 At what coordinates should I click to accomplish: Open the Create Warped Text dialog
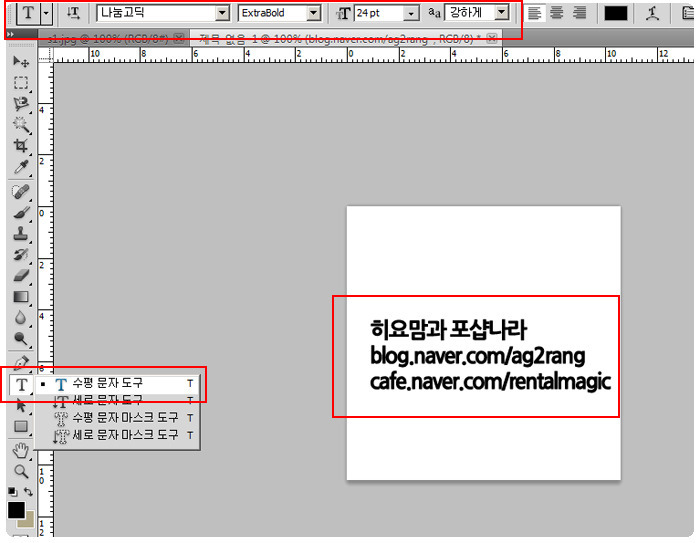(x=653, y=13)
